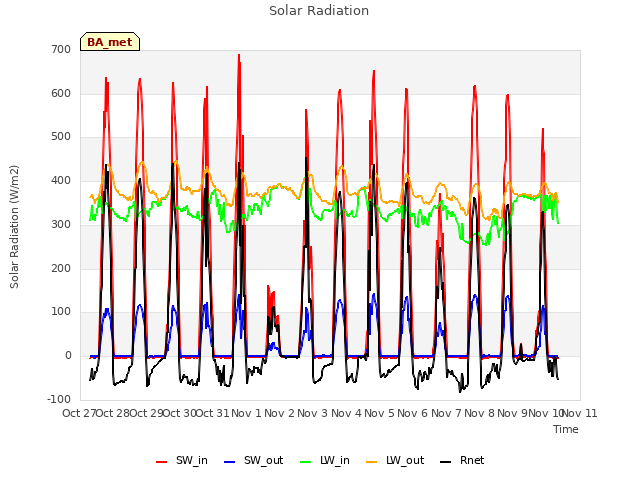Click the 300 y-axis tick label
The image size is (640, 480).
(x=61, y=224)
